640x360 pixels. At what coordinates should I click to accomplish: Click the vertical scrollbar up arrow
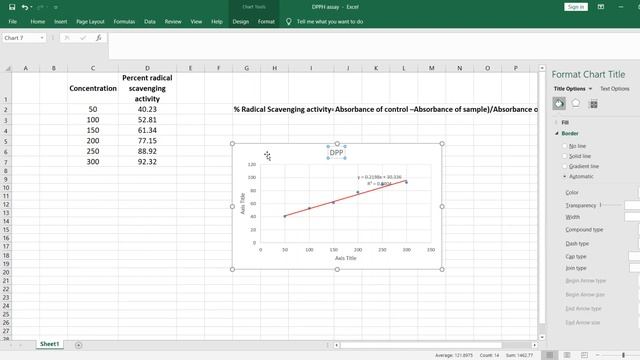coord(542,68)
